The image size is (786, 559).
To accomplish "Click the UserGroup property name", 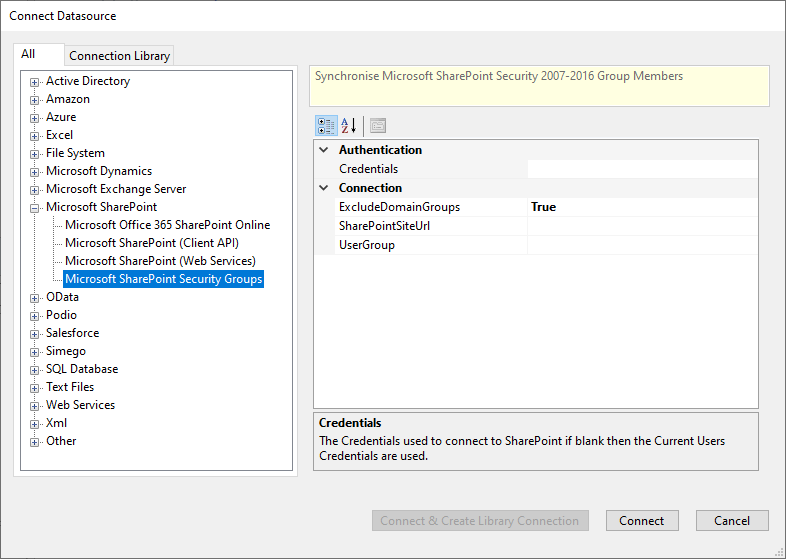I will [x=367, y=245].
